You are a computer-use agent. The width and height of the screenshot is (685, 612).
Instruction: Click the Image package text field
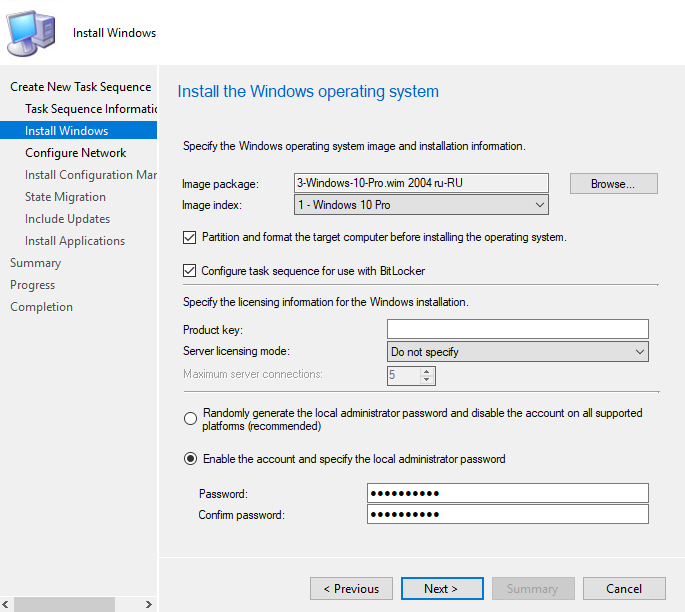[x=421, y=183]
